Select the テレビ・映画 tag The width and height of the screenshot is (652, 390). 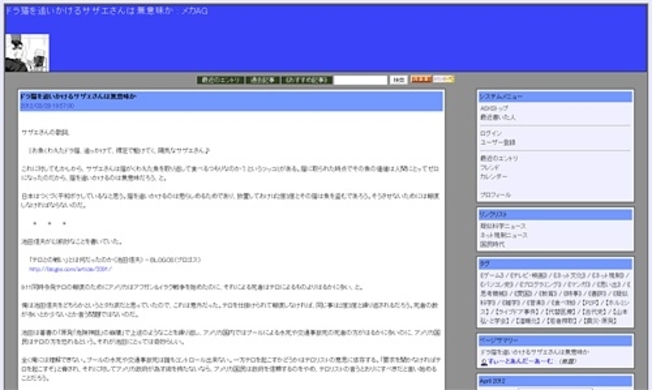529,276
